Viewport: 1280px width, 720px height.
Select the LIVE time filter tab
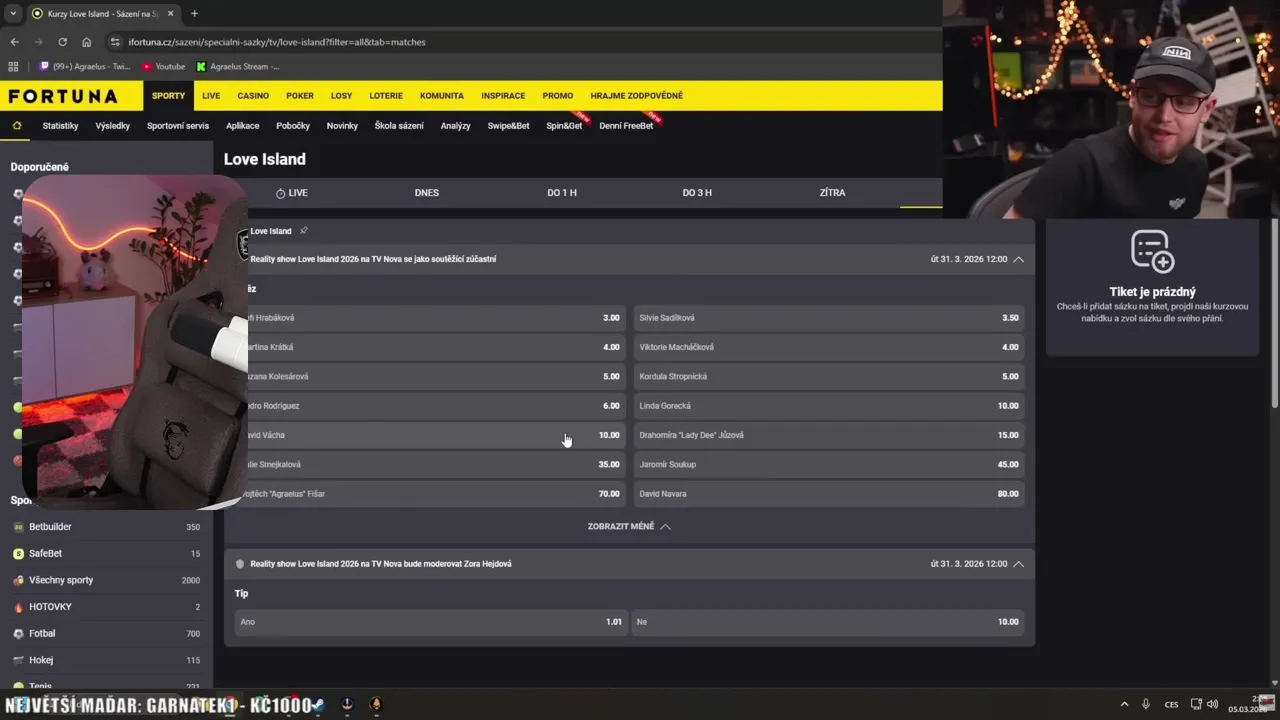pyautogui.click(x=292, y=193)
